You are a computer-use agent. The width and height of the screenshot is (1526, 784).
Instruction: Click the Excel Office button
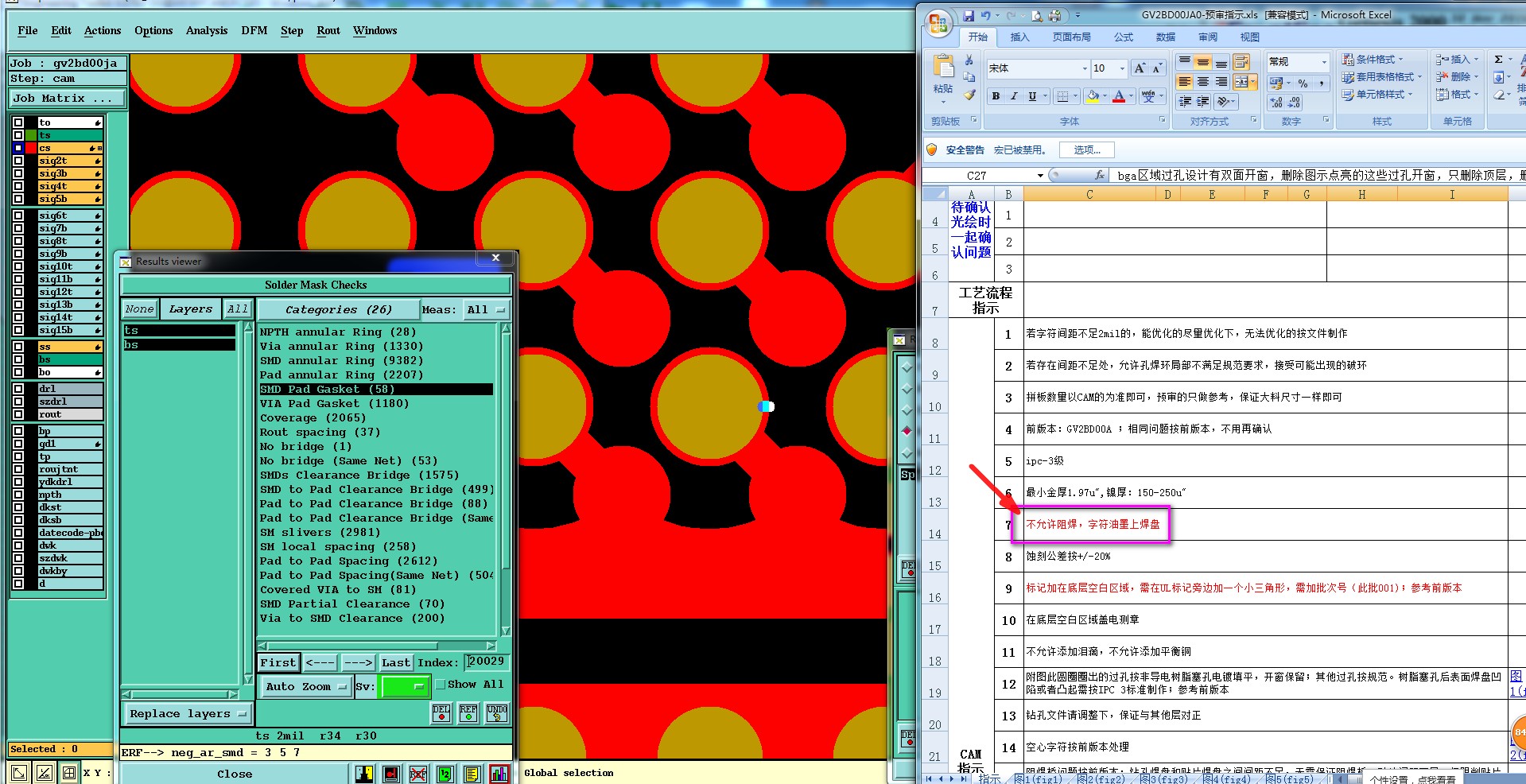[938, 24]
